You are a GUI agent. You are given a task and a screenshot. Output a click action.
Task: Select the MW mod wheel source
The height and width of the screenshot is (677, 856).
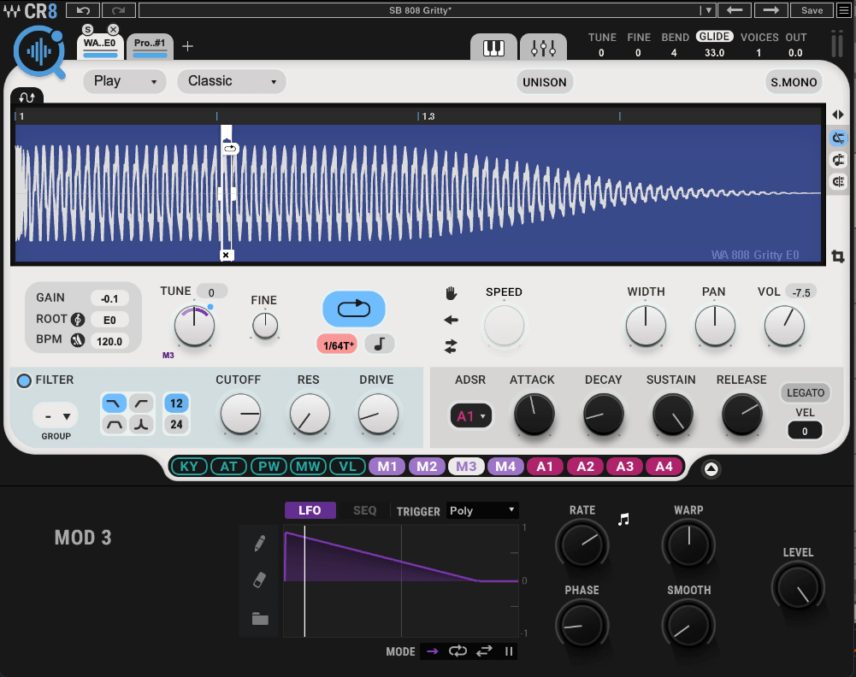tap(308, 467)
